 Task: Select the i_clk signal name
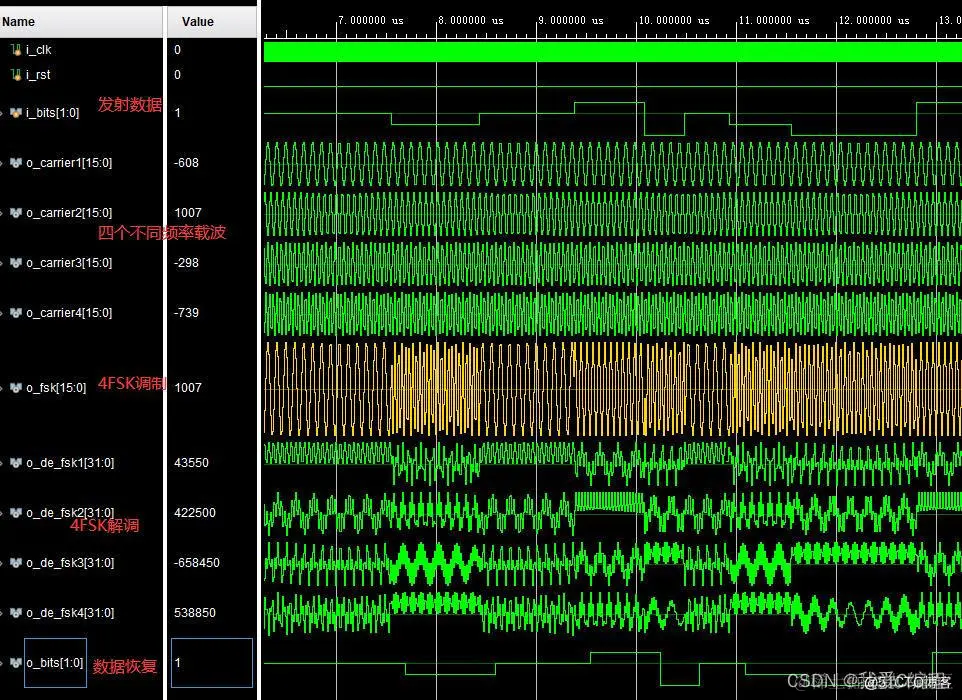39,50
